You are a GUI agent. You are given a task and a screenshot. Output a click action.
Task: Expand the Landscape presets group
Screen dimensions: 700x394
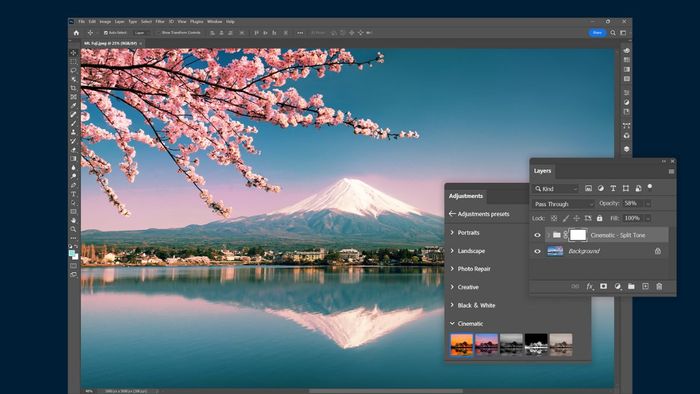452,251
